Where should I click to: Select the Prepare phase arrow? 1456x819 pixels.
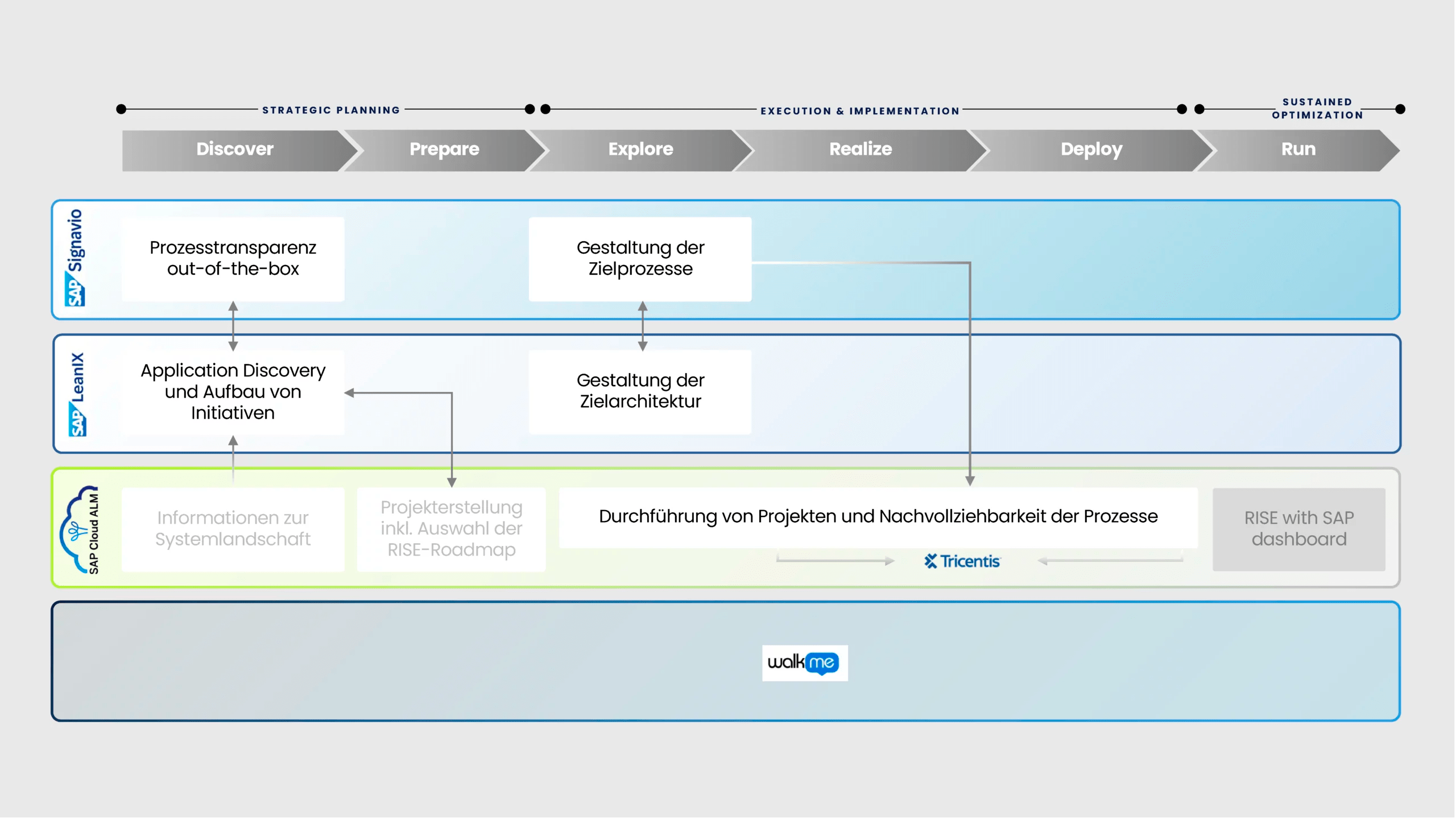(x=444, y=150)
